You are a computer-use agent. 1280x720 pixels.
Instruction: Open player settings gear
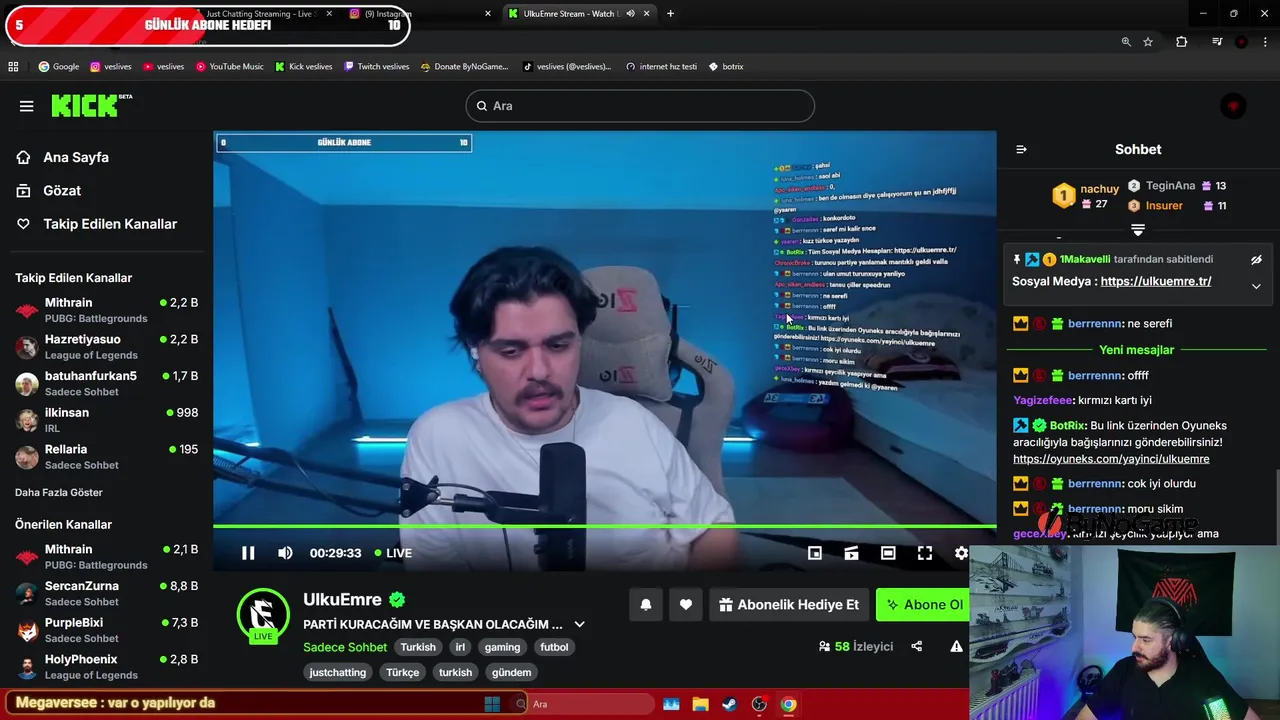(961, 553)
